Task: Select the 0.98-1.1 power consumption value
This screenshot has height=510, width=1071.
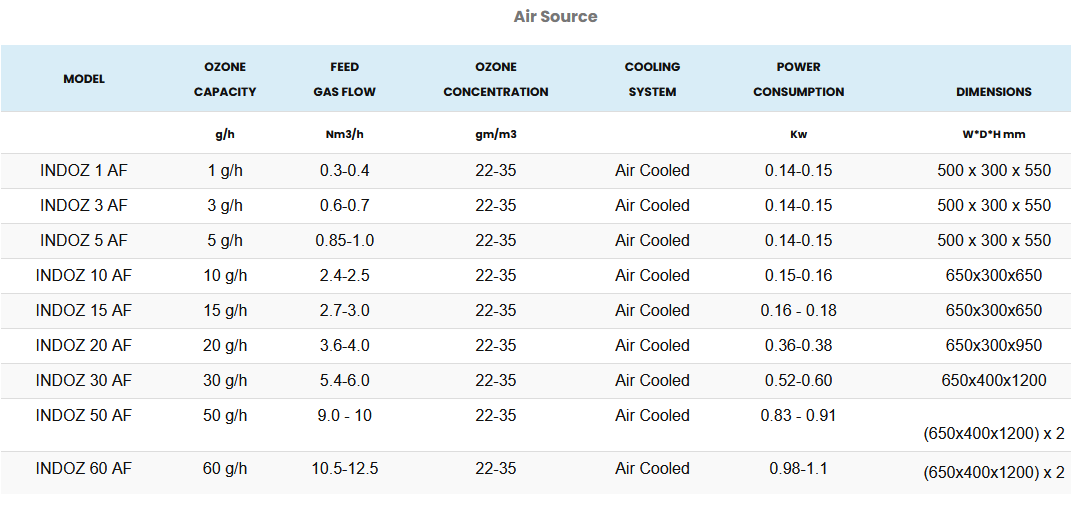Action: tap(798, 469)
